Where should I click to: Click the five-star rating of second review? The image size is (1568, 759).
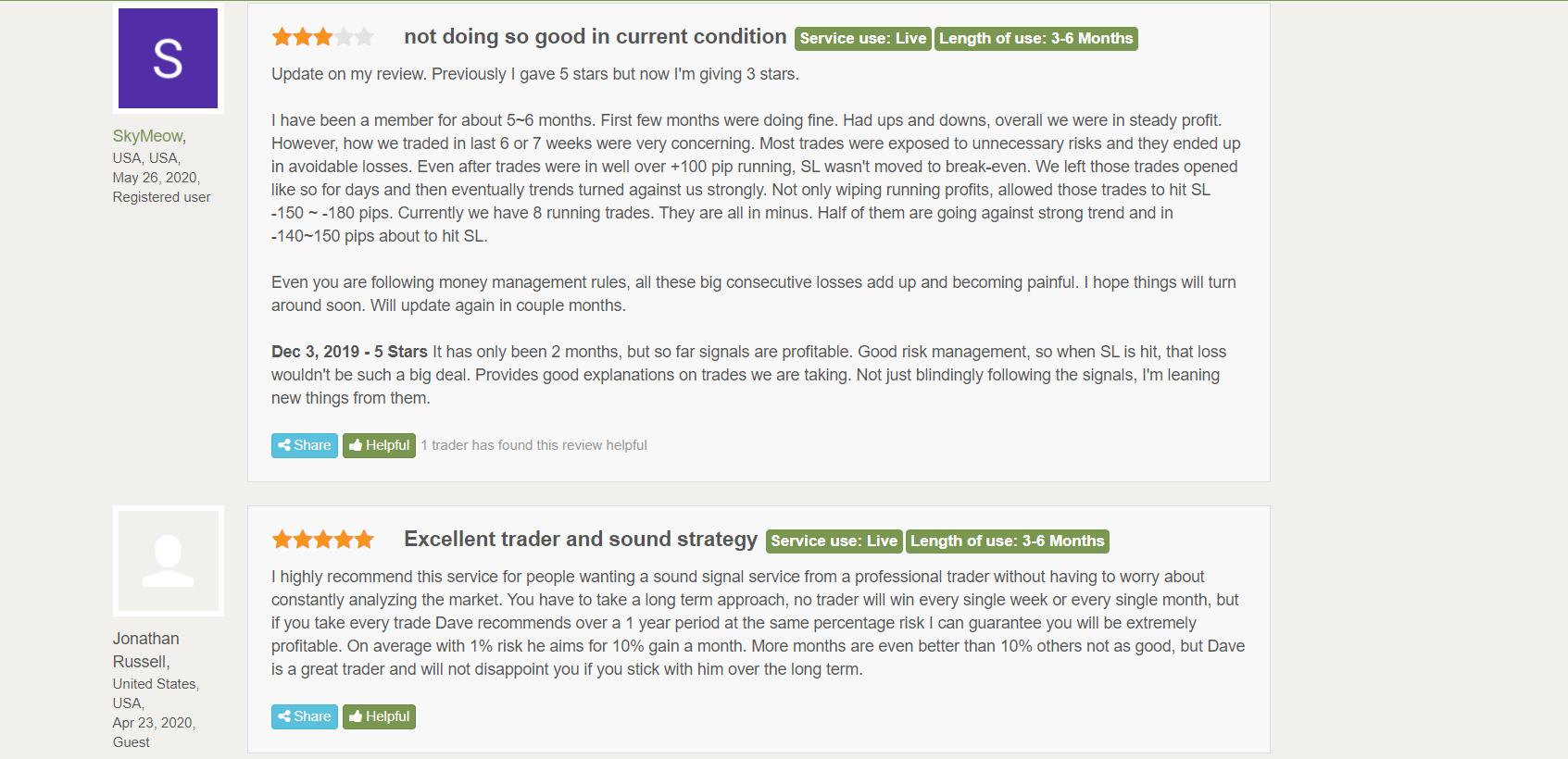click(323, 540)
